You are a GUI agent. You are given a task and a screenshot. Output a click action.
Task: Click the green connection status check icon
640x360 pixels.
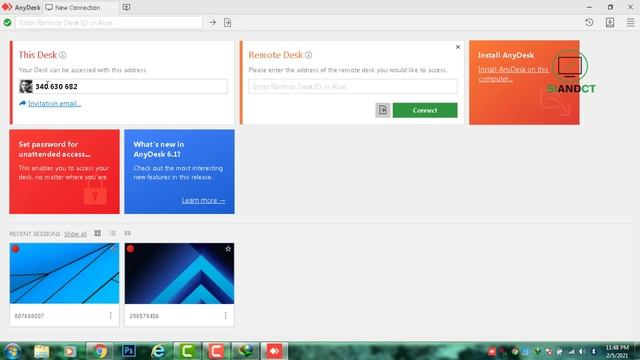click(7, 22)
